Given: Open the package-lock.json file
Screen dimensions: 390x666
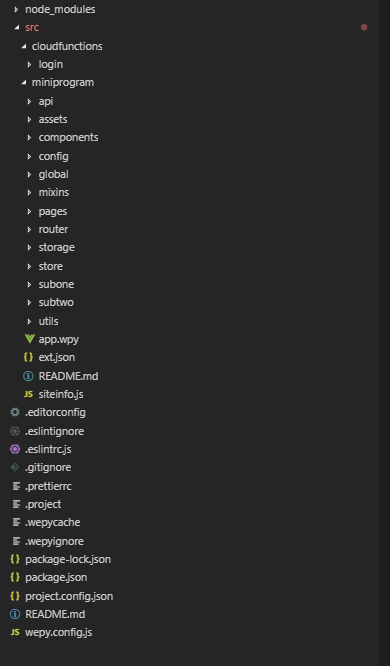Looking at the screenshot, I should pyautogui.click(x=68, y=559).
